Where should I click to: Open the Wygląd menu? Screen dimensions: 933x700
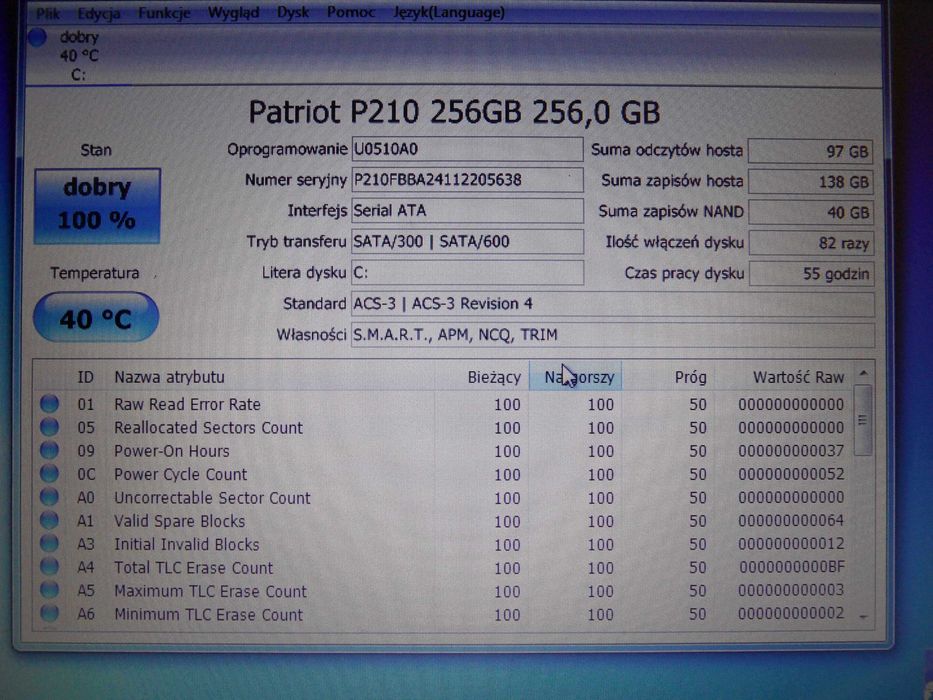[233, 12]
